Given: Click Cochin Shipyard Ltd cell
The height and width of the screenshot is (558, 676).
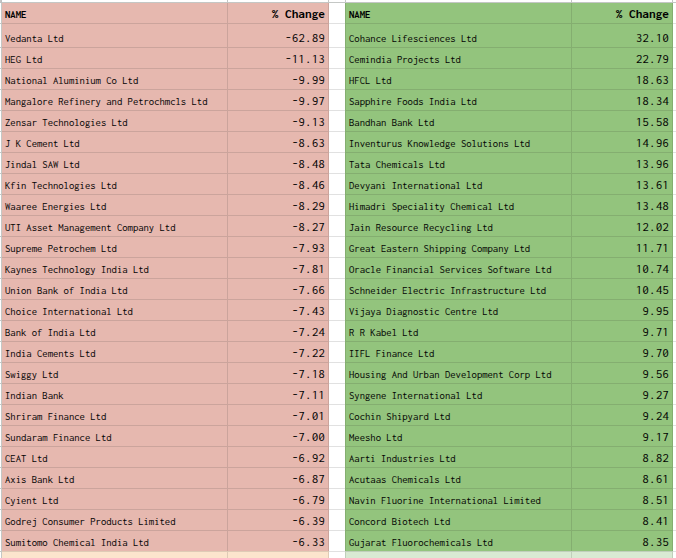Looking at the screenshot, I should 458,417.
